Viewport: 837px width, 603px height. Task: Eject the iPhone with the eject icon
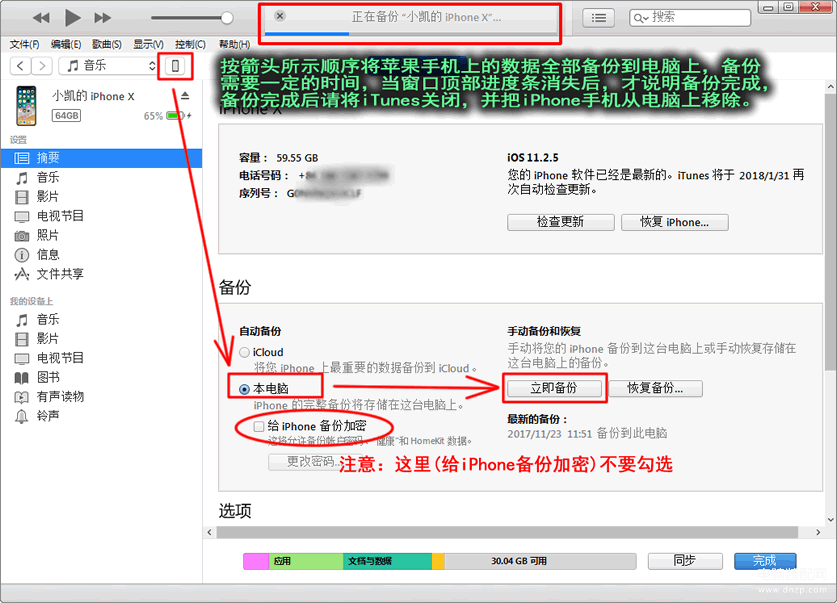click(x=185, y=96)
